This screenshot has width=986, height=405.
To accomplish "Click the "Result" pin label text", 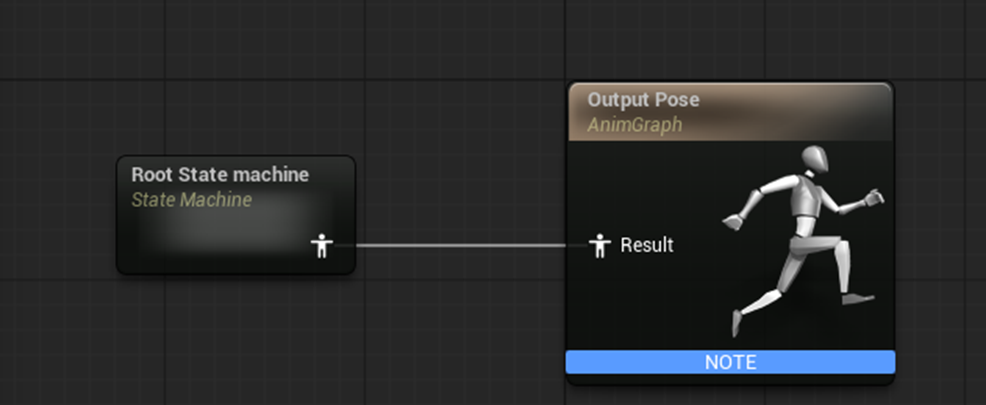I will click(x=647, y=245).
